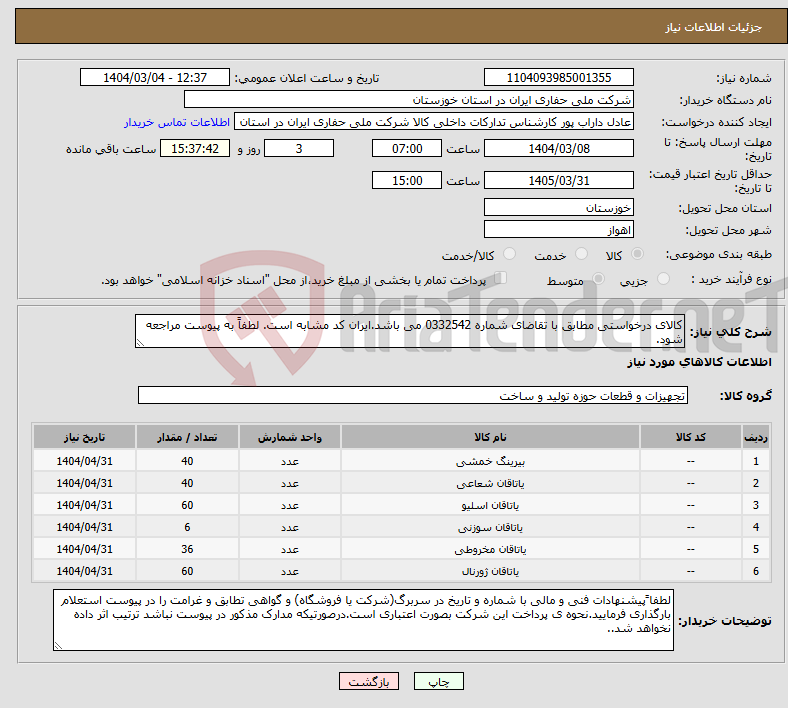The image size is (788, 708).
Task: Click the شهر محل تحویل field
Action: [x=558, y=229]
